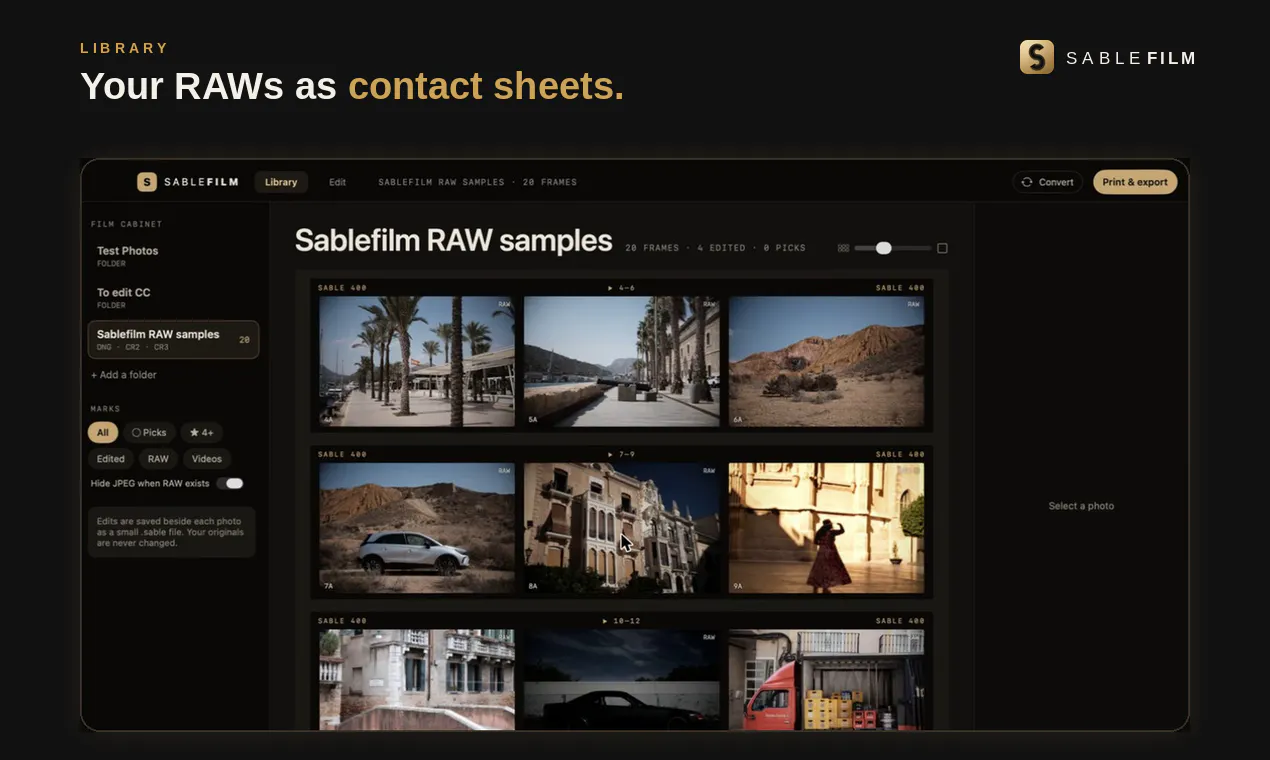
Task: Open the dark car silhouette photo
Action: coord(622,679)
